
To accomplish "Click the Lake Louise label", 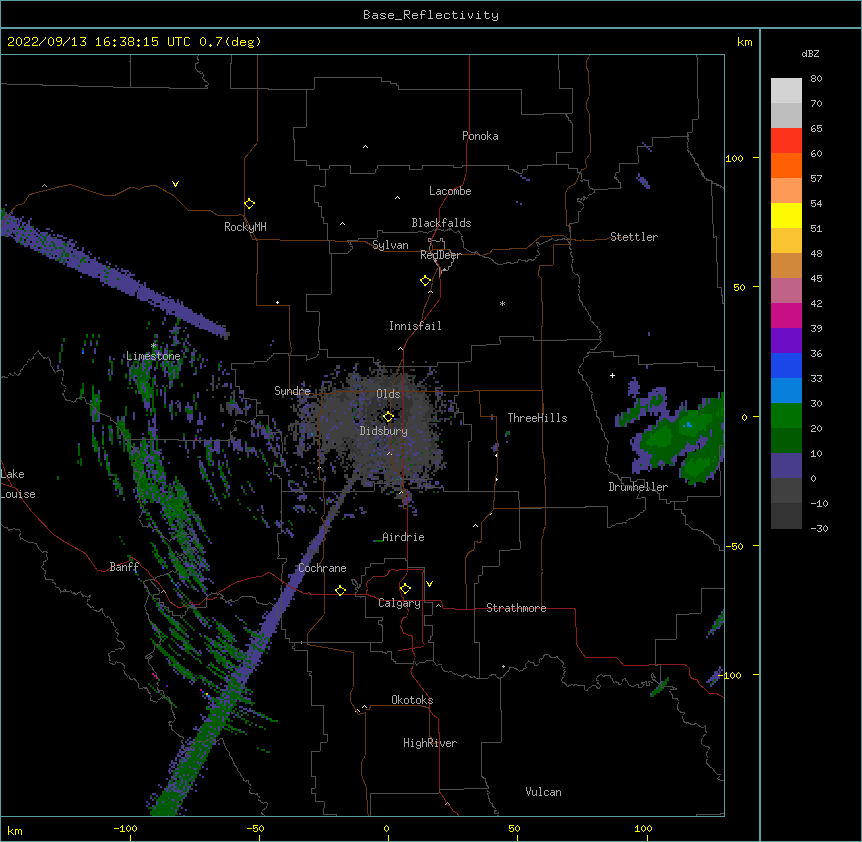I will (17, 484).
